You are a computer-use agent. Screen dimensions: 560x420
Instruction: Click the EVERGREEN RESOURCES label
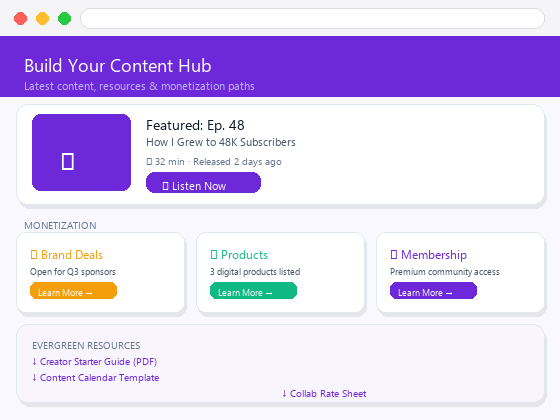point(86,346)
